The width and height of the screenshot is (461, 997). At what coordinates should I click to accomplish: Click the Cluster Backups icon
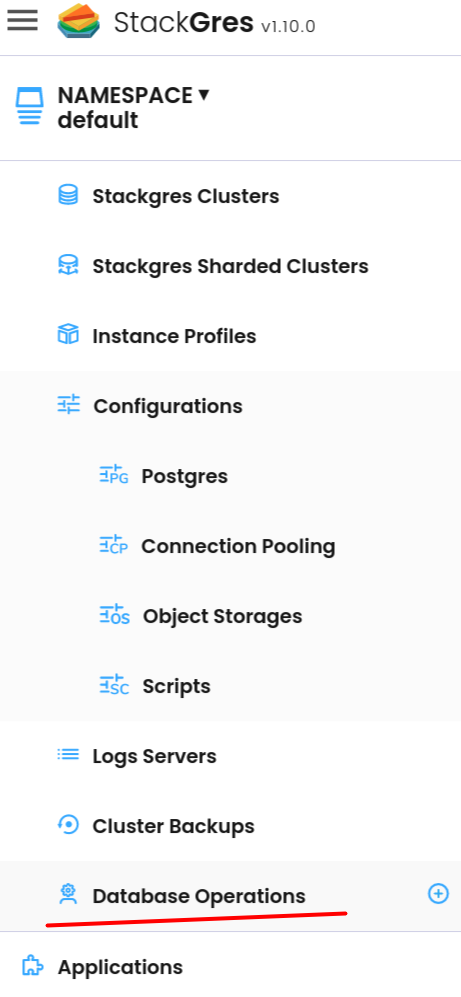tap(68, 825)
